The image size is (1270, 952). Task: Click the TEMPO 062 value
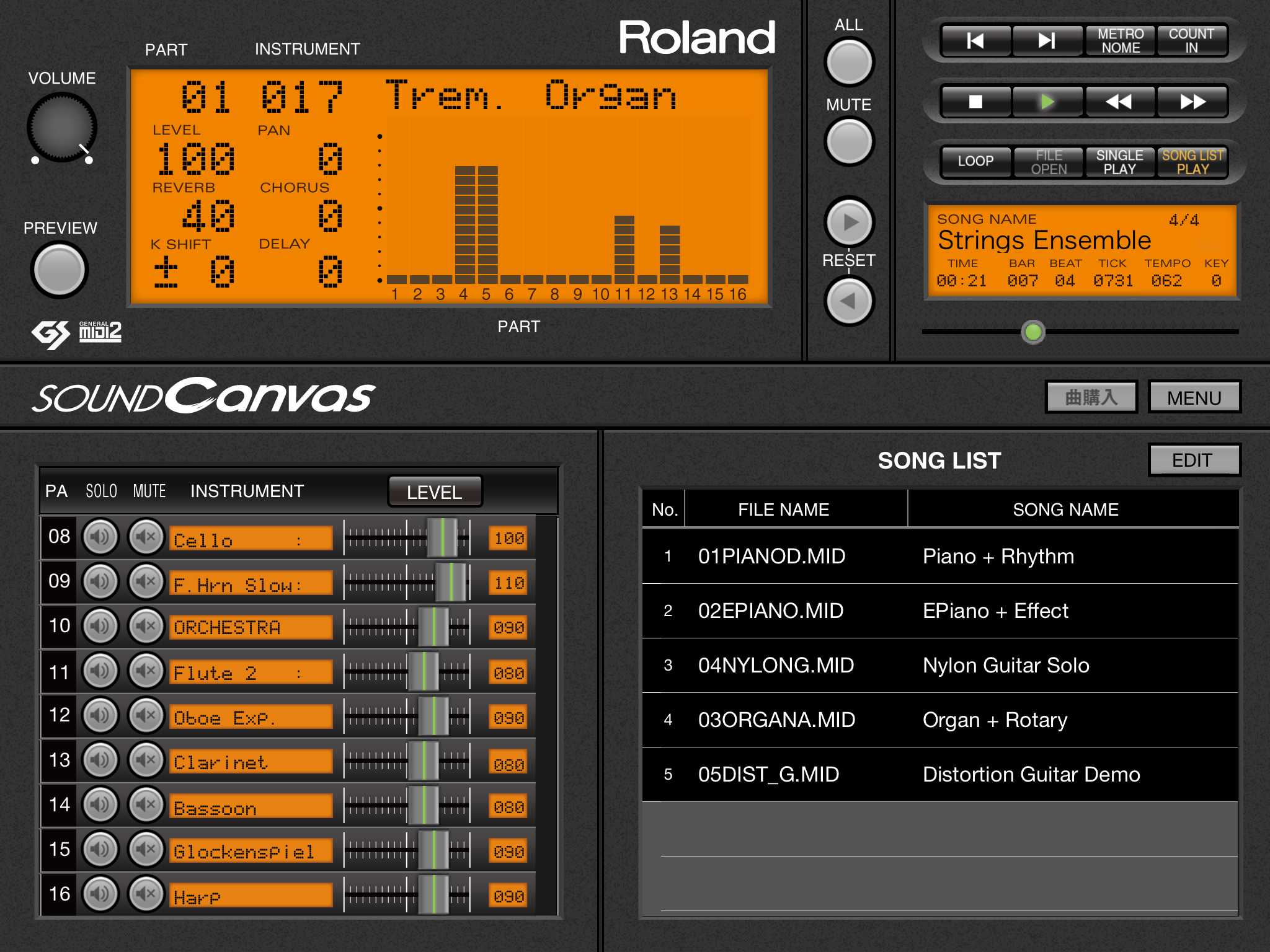click(x=1166, y=281)
